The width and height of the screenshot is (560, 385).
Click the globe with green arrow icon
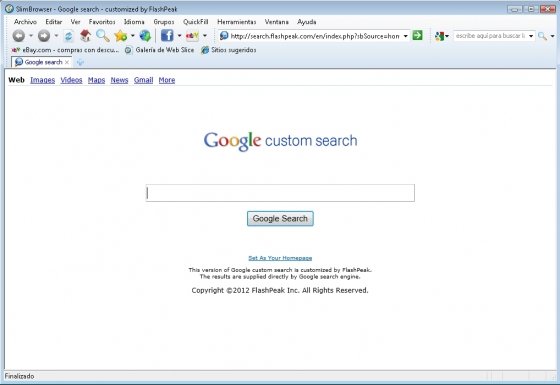coord(145,36)
